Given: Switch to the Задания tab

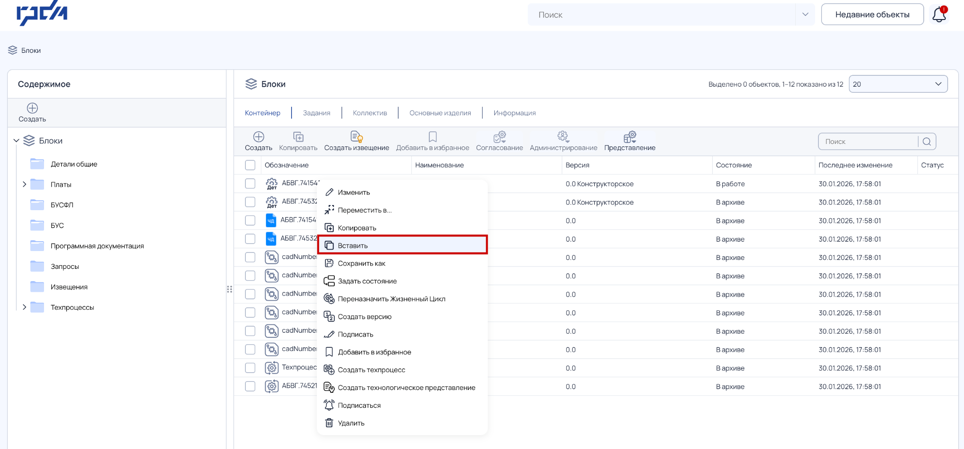Looking at the screenshot, I should pyautogui.click(x=317, y=113).
